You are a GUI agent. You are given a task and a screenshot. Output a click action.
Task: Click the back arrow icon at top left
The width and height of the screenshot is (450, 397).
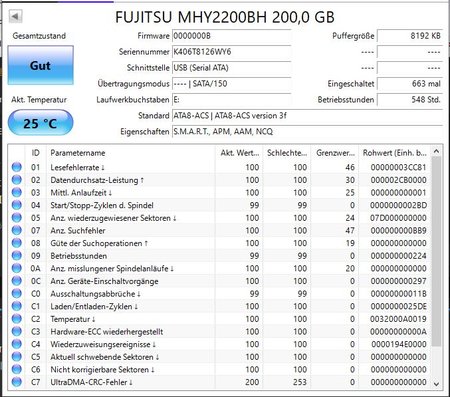tap(15, 16)
